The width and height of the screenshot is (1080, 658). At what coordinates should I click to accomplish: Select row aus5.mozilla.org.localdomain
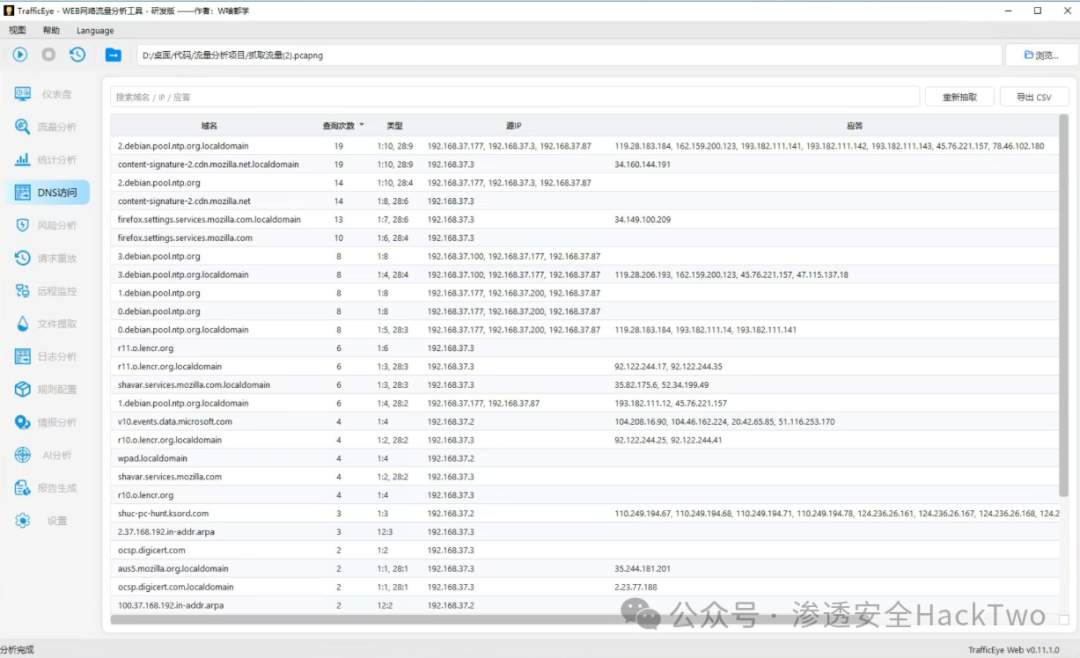585,568
